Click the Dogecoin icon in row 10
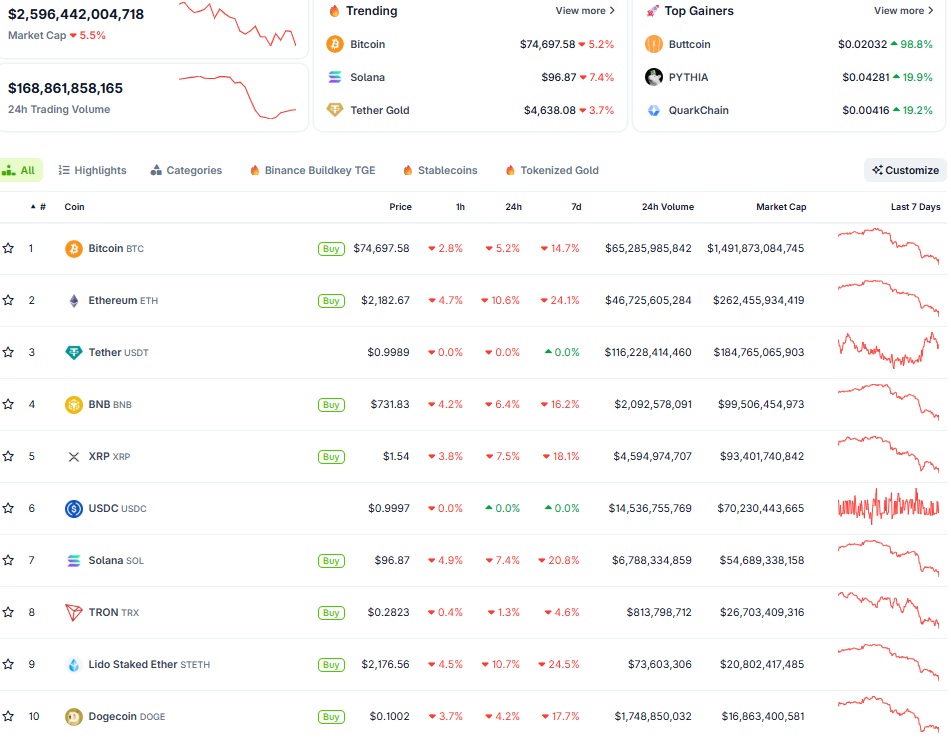951x741 pixels. tap(74, 716)
